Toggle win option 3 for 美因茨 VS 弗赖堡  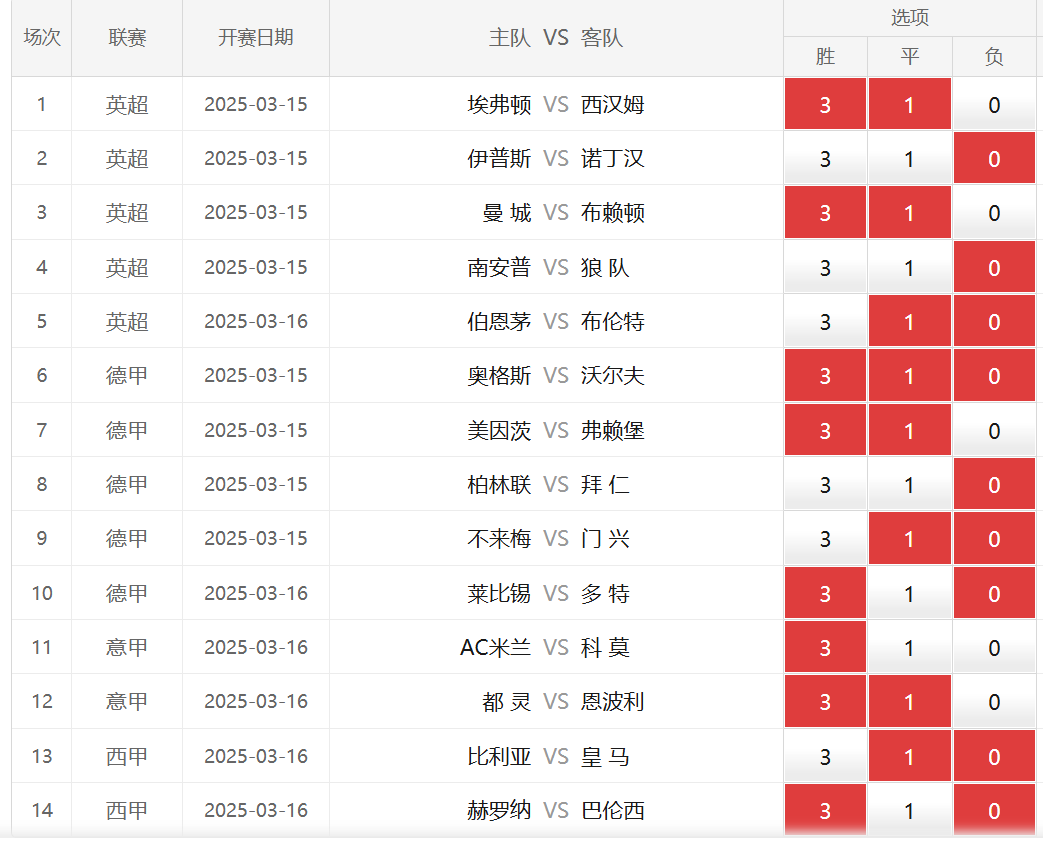(x=825, y=430)
